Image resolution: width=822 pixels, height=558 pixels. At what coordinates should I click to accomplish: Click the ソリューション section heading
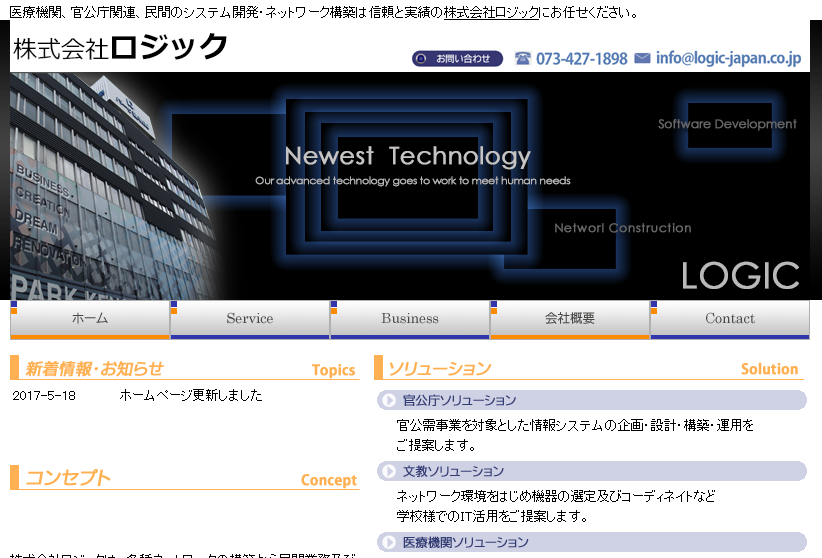pos(439,369)
